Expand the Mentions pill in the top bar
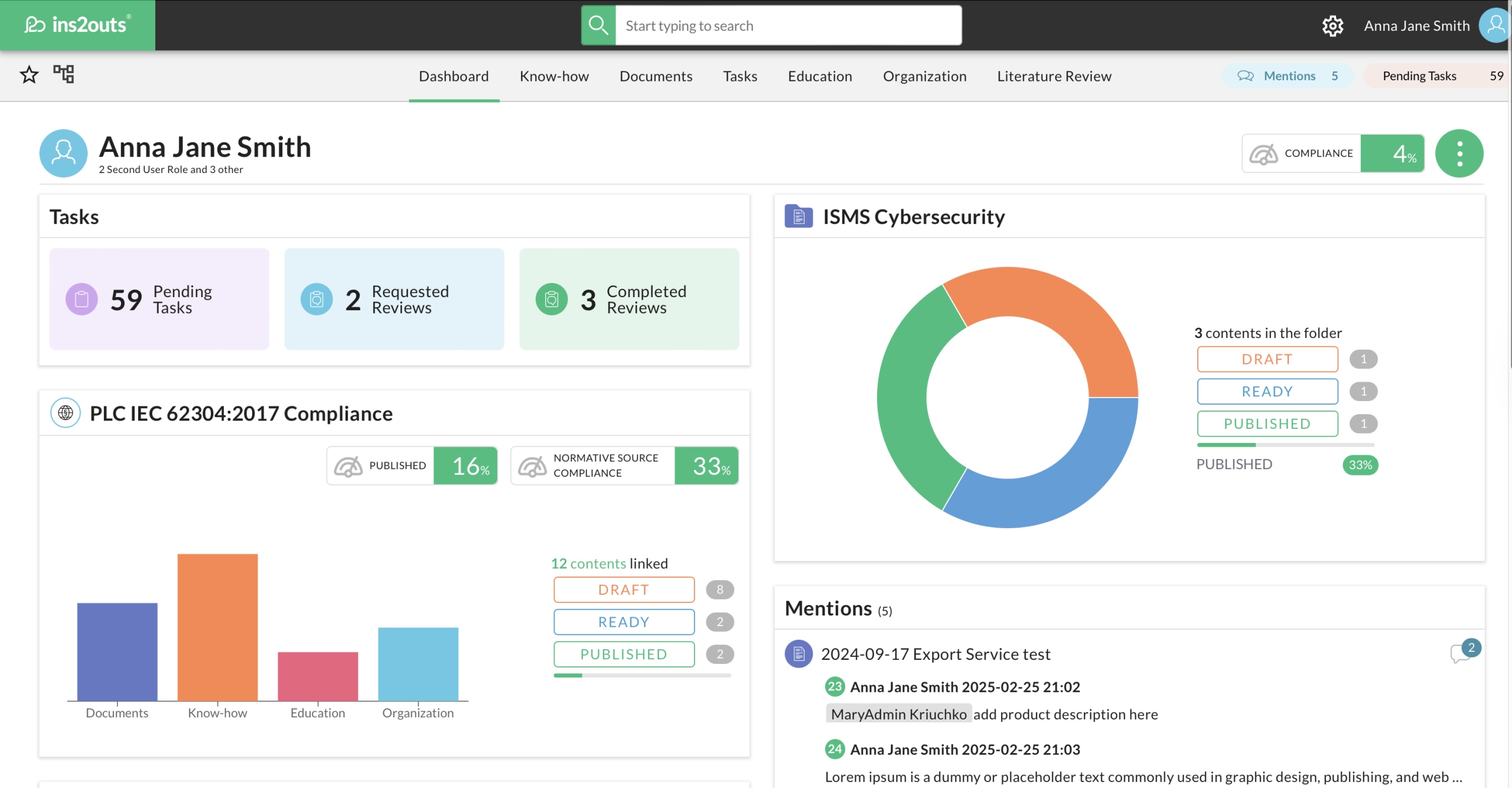The height and width of the screenshot is (788, 1512). (x=1288, y=76)
